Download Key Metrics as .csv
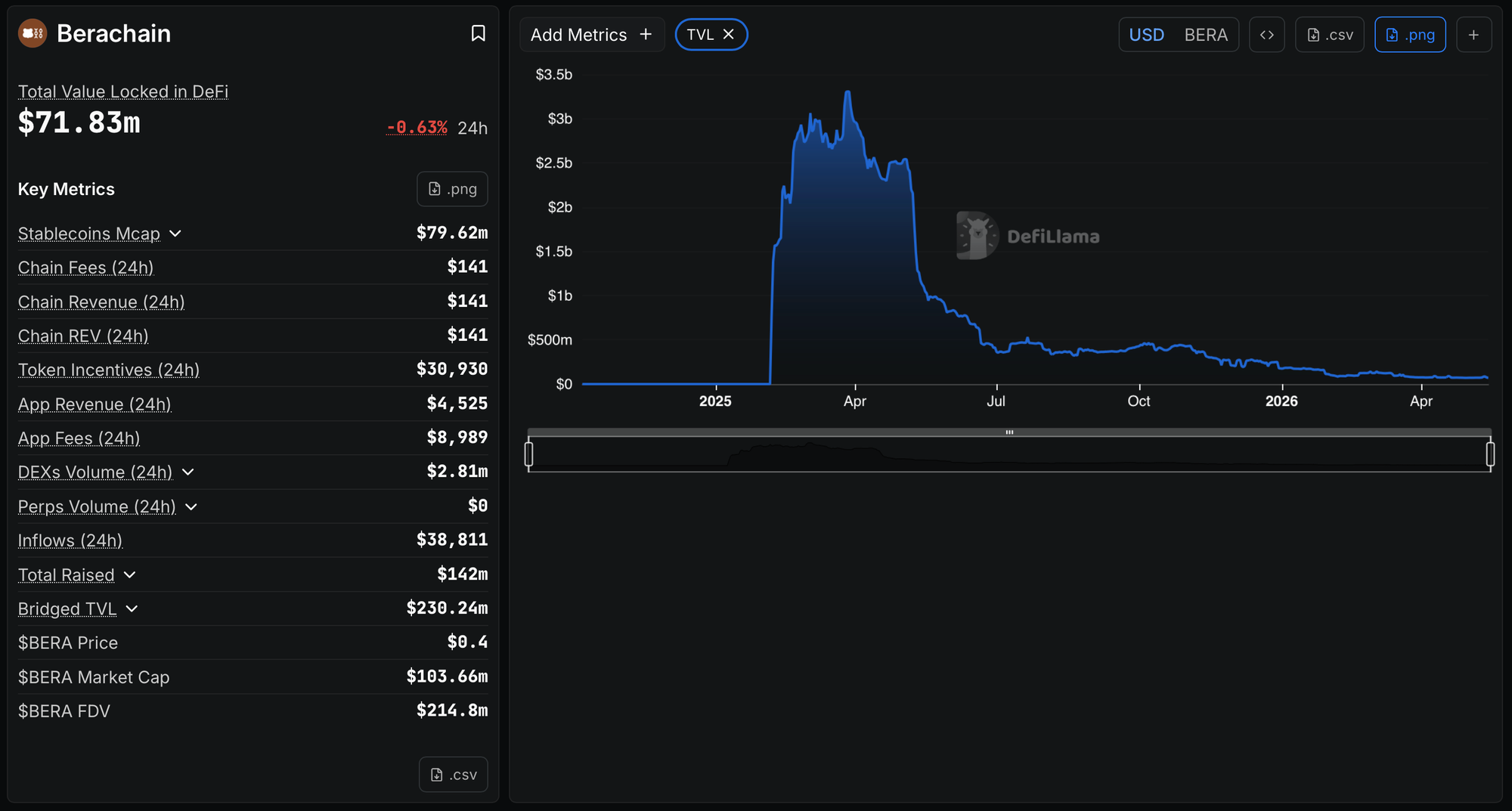 pos(454,775)
